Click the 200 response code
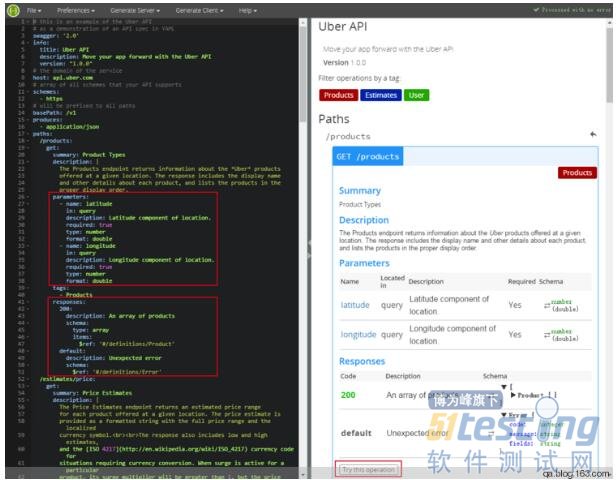Viewport: 616px width, 480px height. pyautogui.click(x=348, y=395)
